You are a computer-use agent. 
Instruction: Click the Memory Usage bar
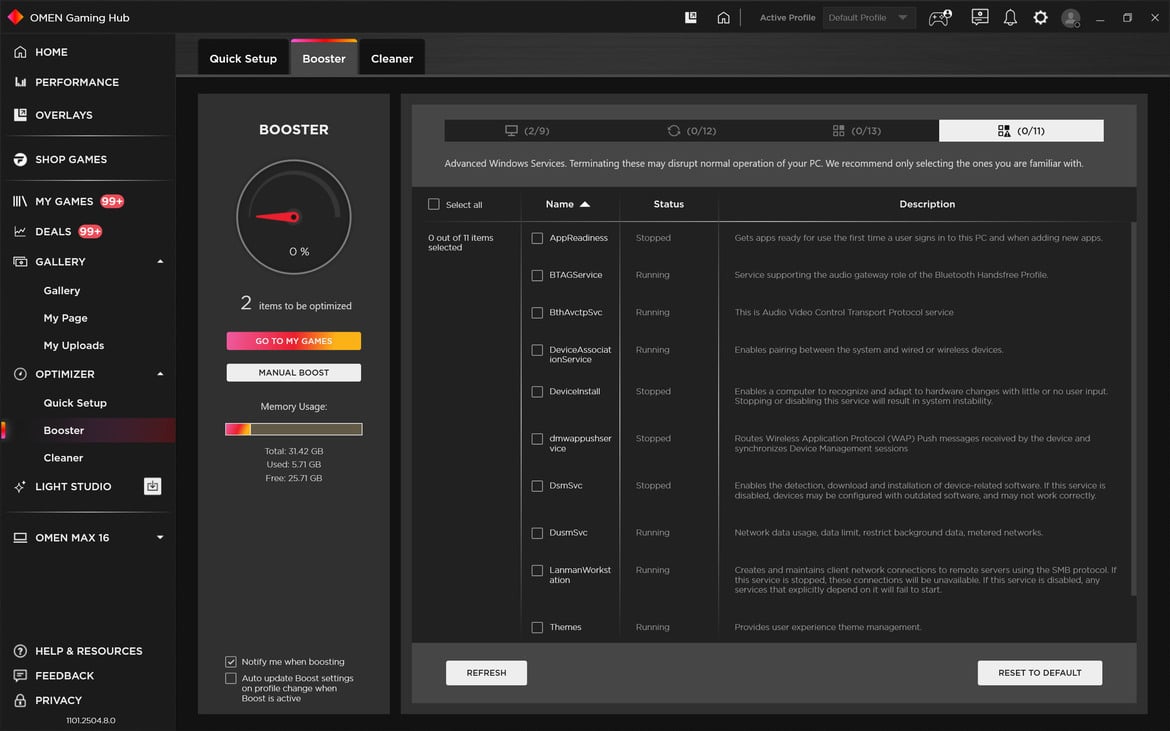click(x=294, y=429)
